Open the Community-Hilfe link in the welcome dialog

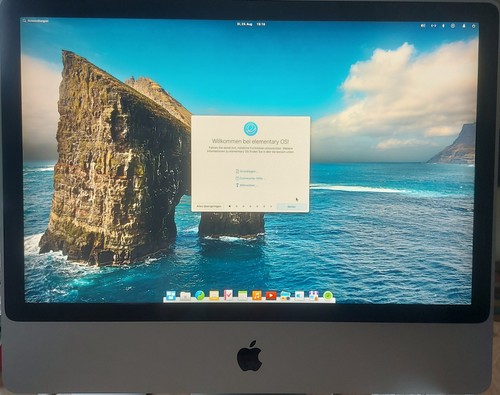pos(250,178)
